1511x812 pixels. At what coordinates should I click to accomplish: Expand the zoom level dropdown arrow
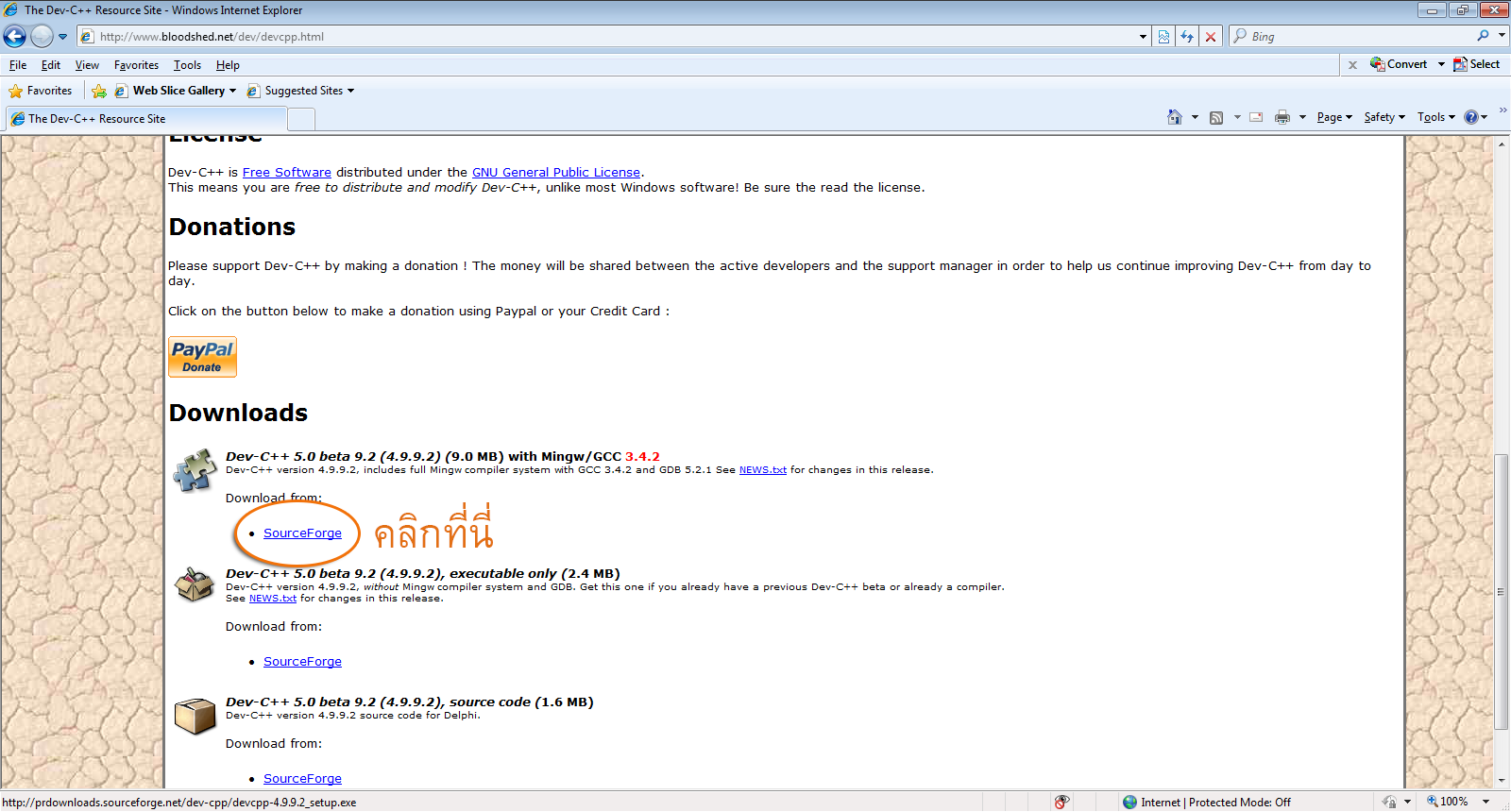click(1486, 802)
